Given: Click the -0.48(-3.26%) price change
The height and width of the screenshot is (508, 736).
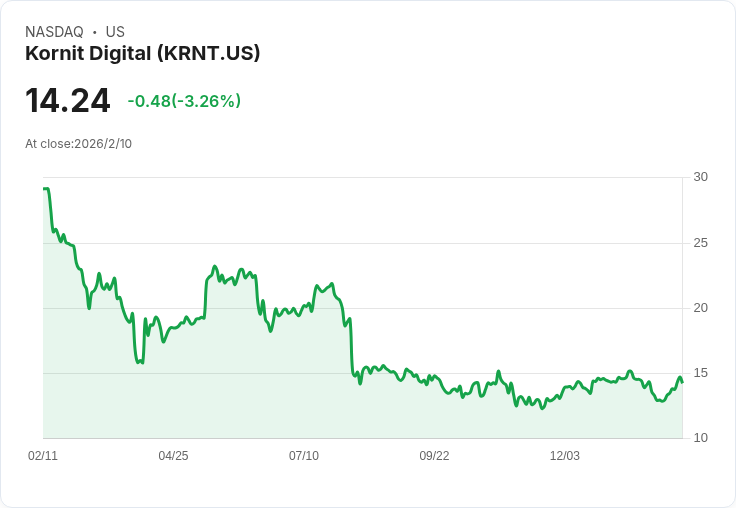Looking at the screenshot, I should [x=184, y=101].
